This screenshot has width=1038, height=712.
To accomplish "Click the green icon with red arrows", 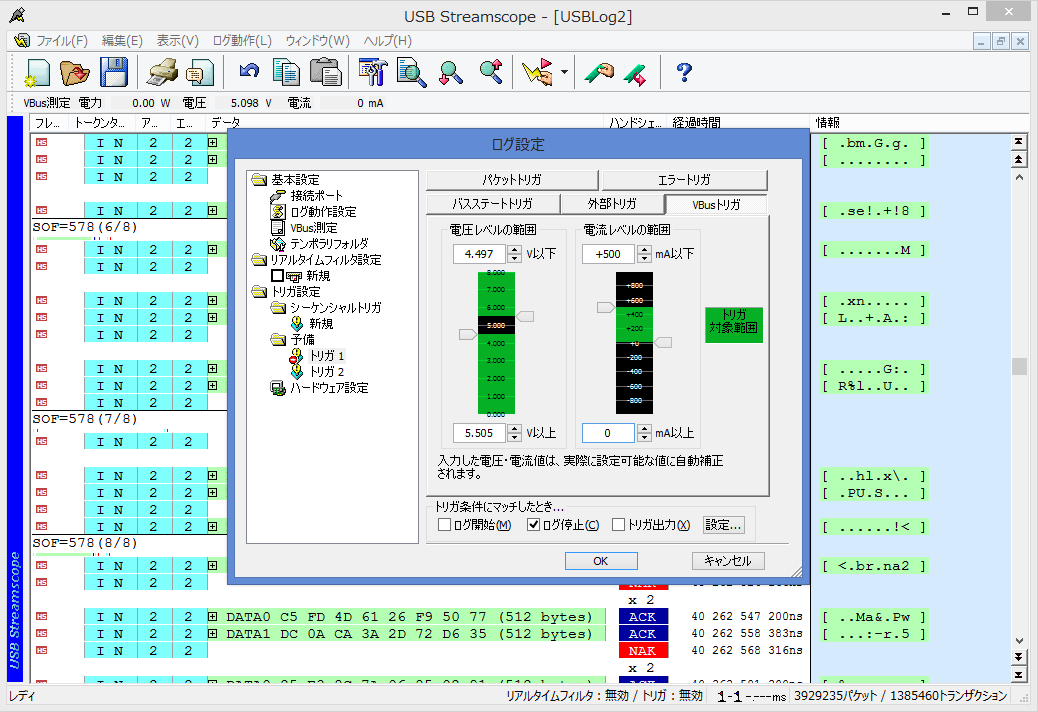I will [636, 73].
